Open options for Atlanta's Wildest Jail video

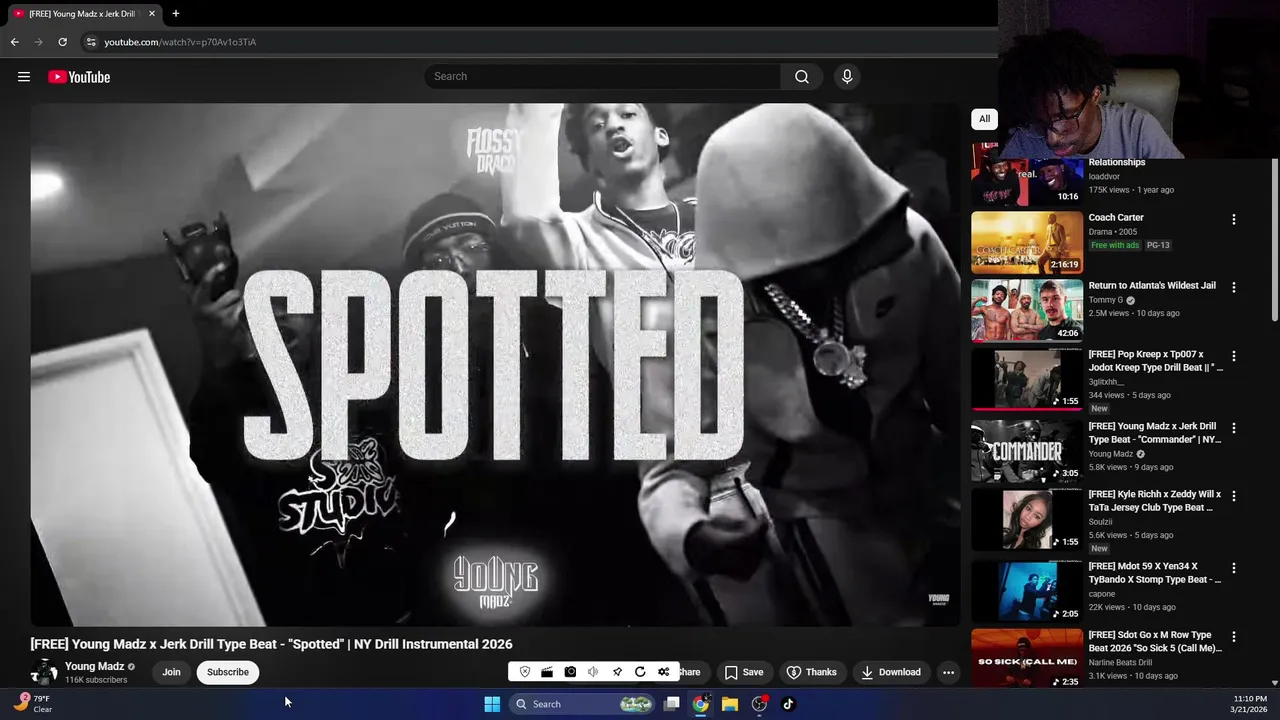pos(1233,287)
